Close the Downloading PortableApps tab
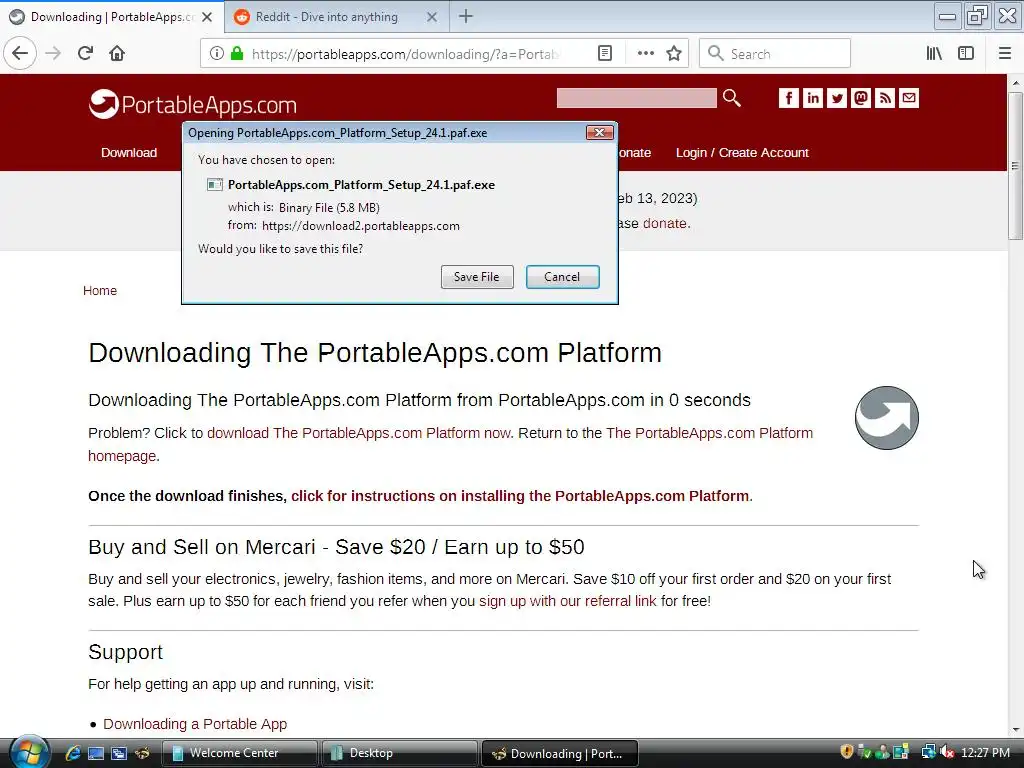Image resolution: width=1024 pixels, height=768 pixels. (207, 17)
